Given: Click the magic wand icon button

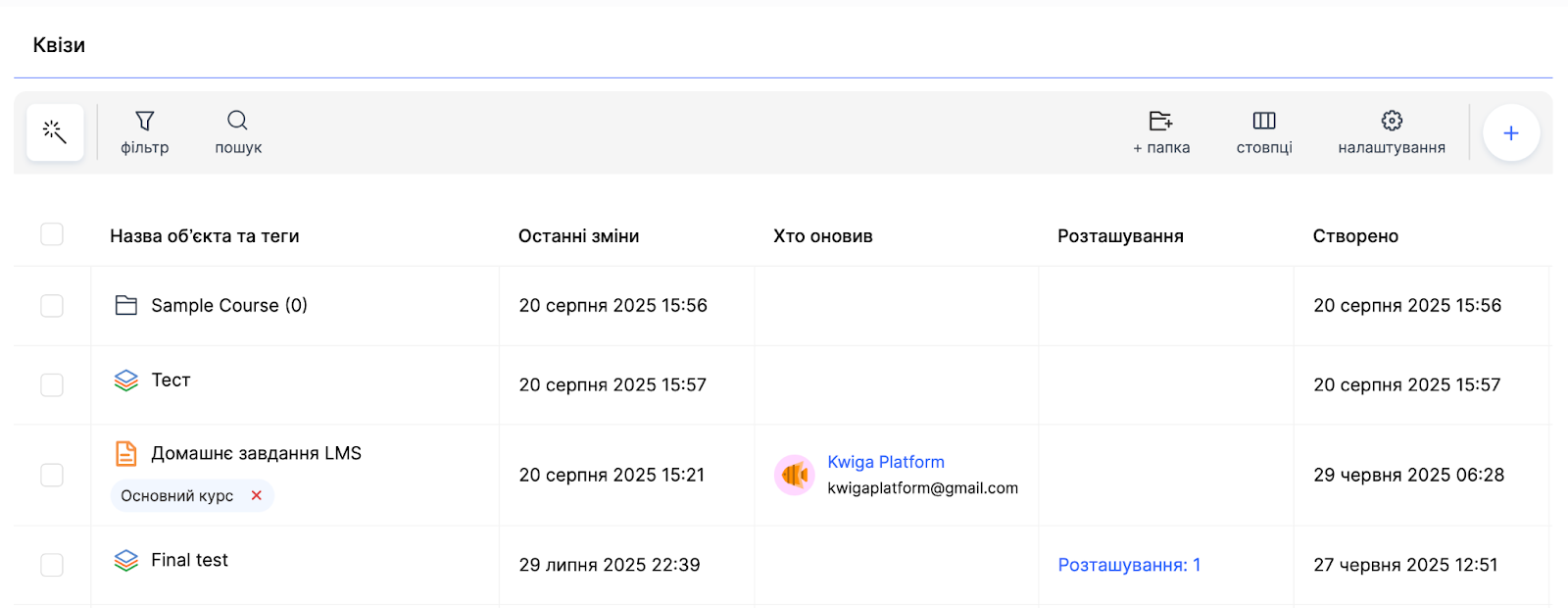Looking at the screenshot, I should pyautogui.click(x=55, y=131).
